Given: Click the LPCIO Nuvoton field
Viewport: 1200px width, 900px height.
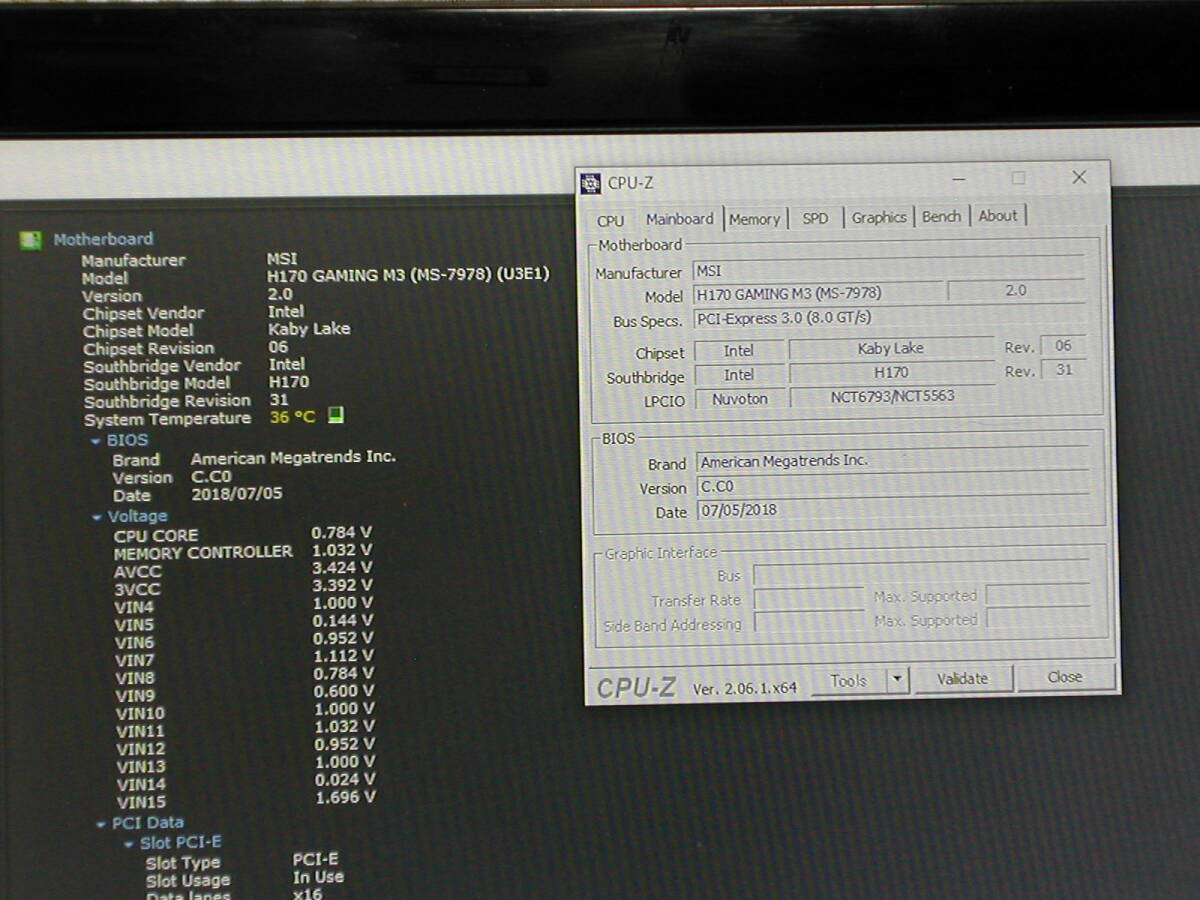Looking at the screenshot, I should click(x=739, y=399).
